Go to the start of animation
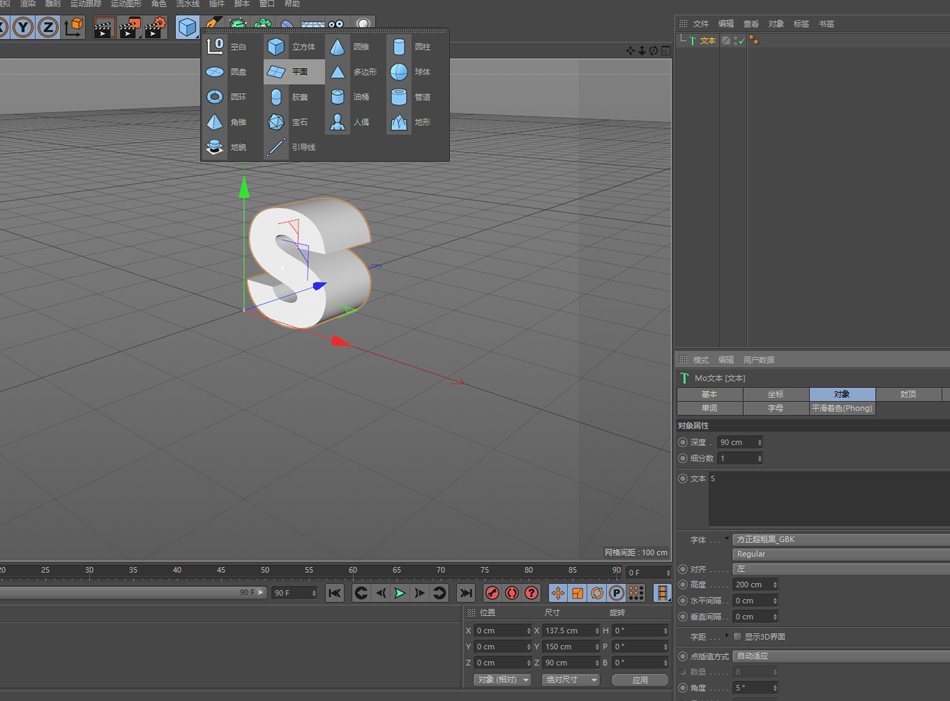 (x=334, y=593)
